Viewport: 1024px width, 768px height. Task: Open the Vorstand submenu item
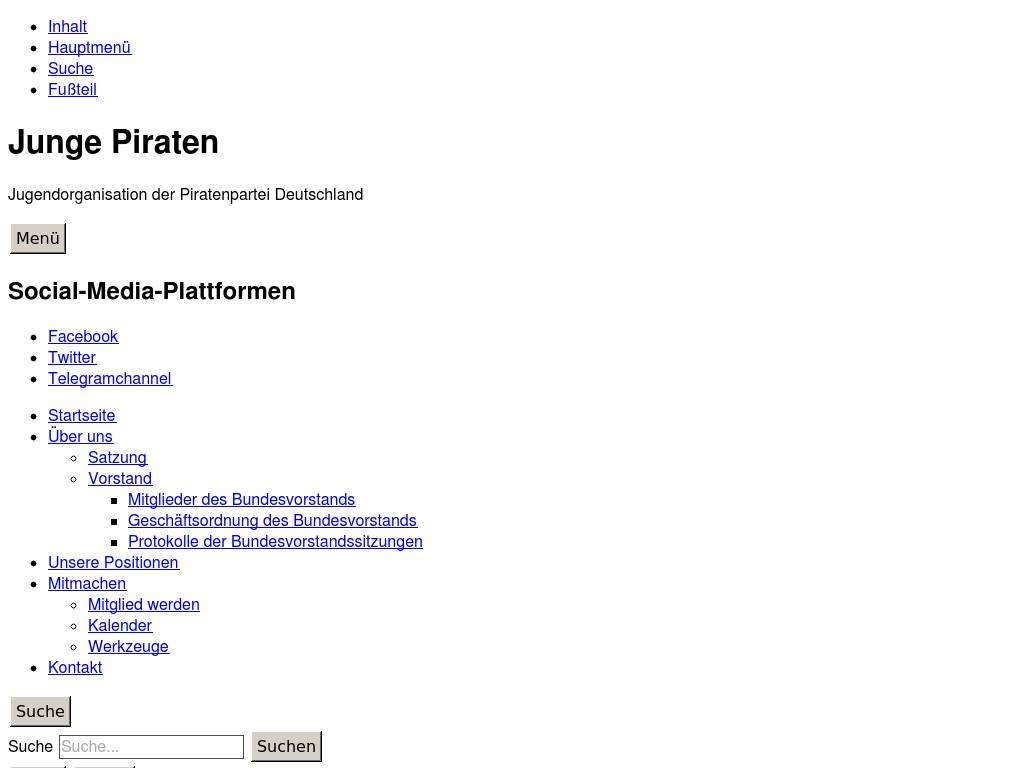(x=120, y=478)
